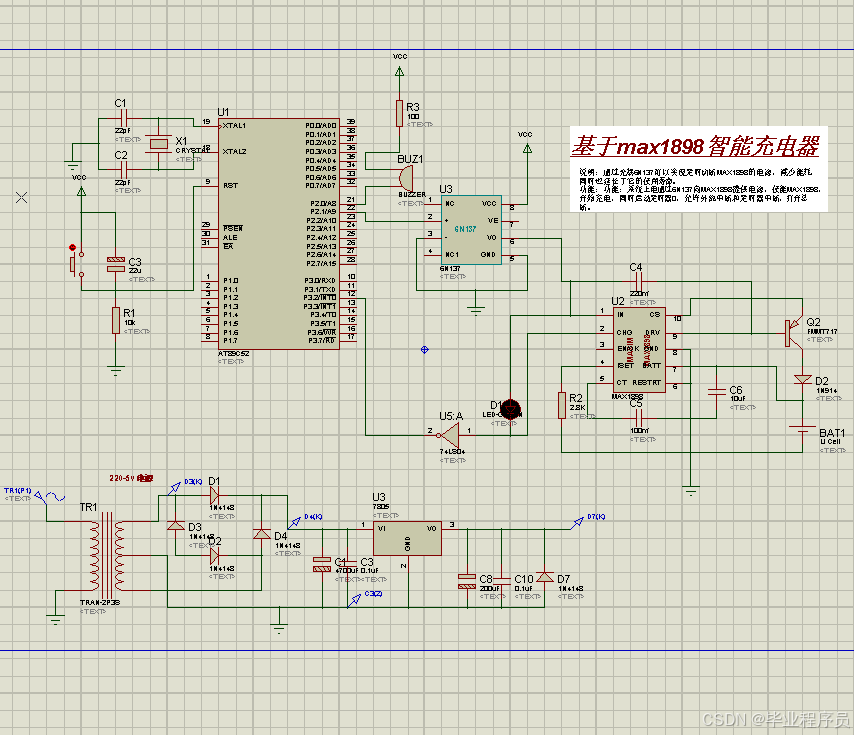
Task: Click the red 220-5V power label
Action: [x=131, y=478]
